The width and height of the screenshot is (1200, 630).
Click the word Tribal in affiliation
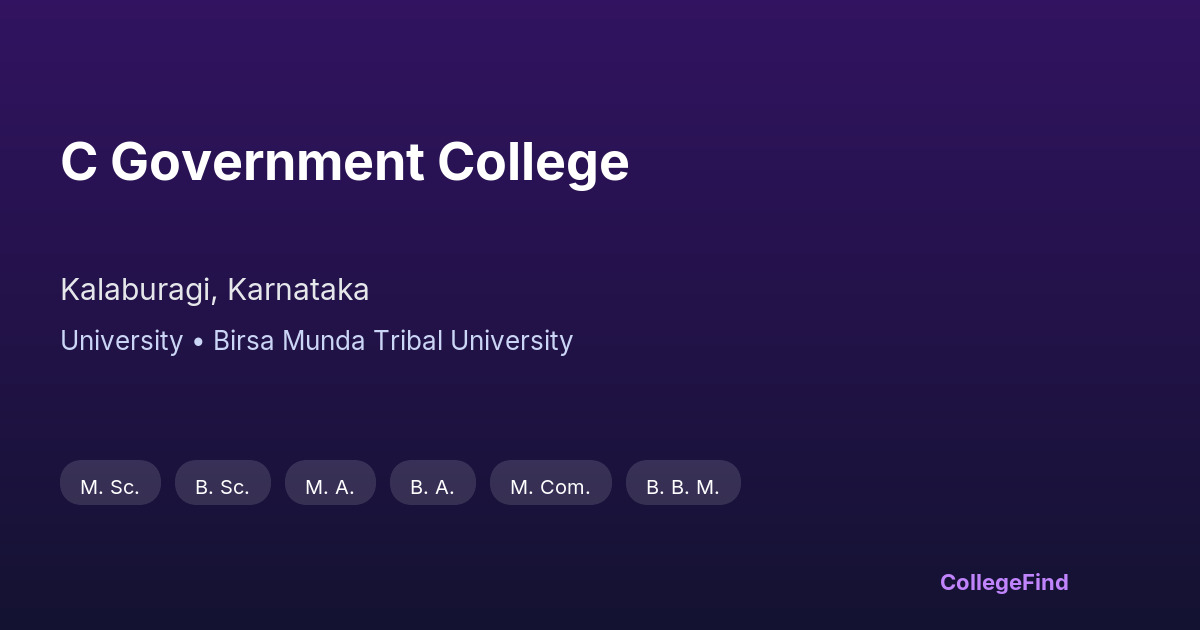point(408,341)
